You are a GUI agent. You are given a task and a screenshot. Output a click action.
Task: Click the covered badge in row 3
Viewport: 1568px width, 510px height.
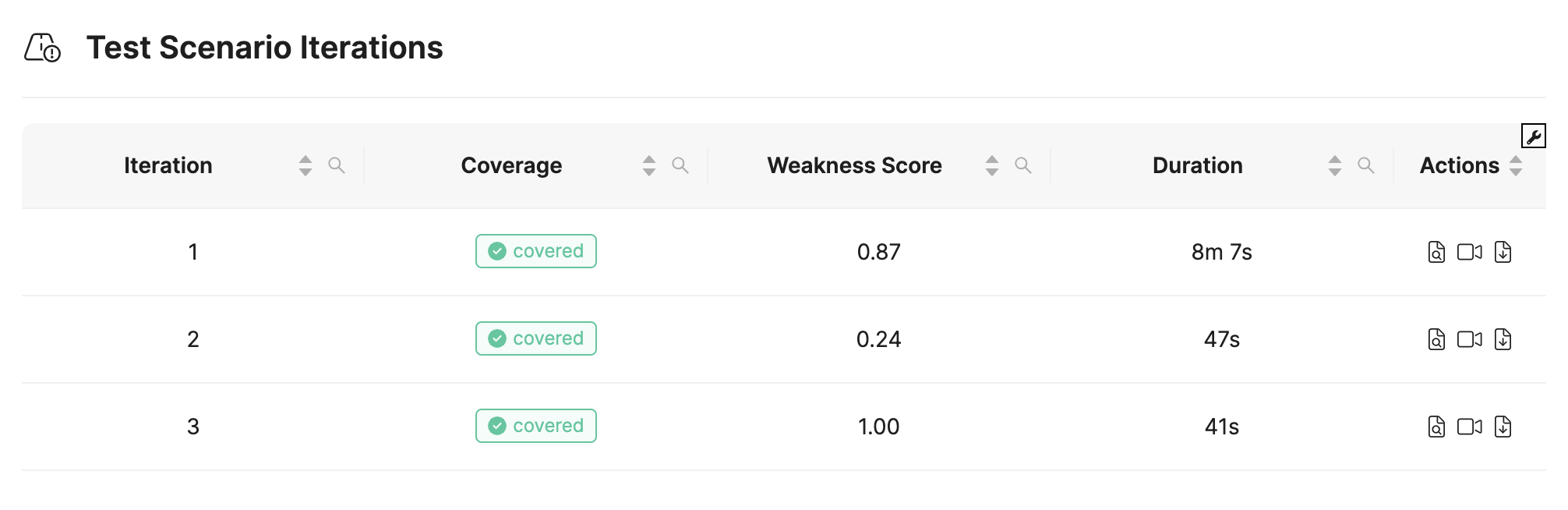click(536, 426)
